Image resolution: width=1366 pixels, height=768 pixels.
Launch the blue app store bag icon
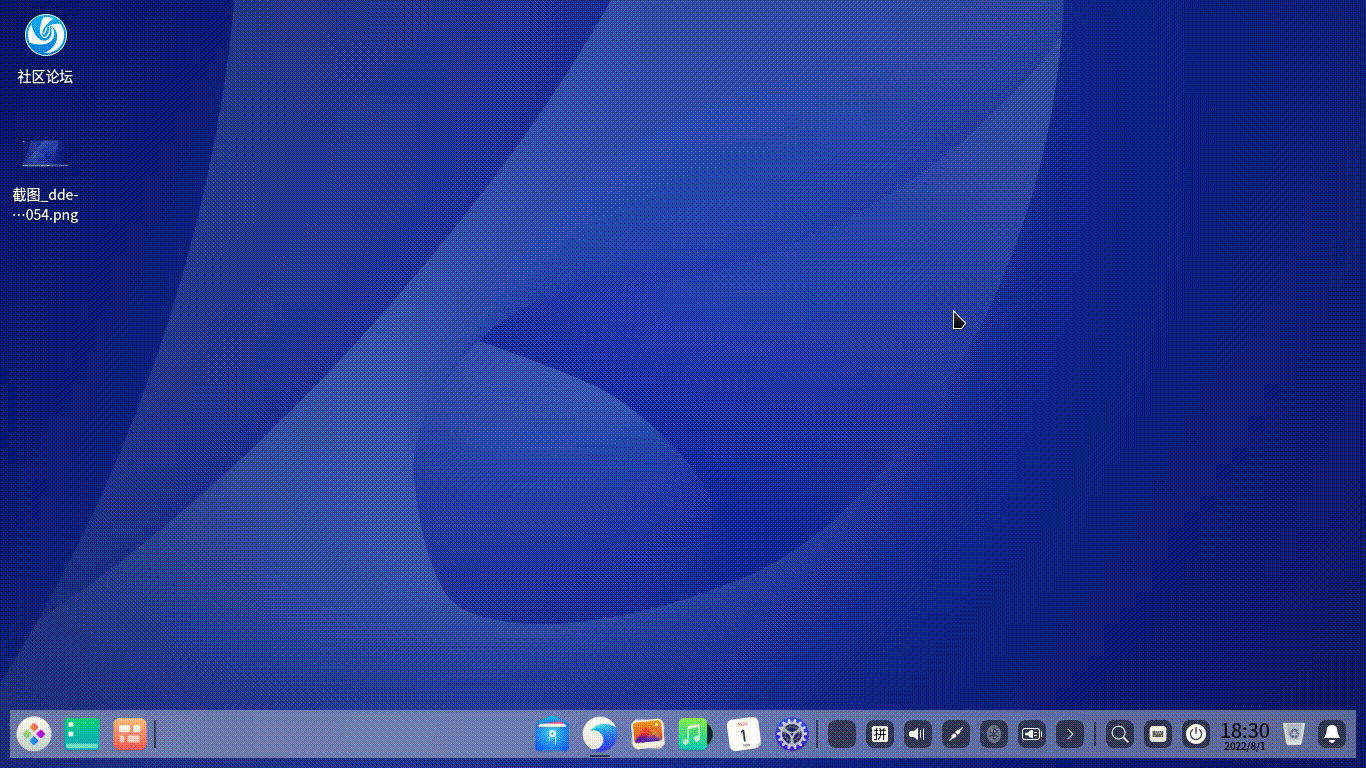coord(552,735)
